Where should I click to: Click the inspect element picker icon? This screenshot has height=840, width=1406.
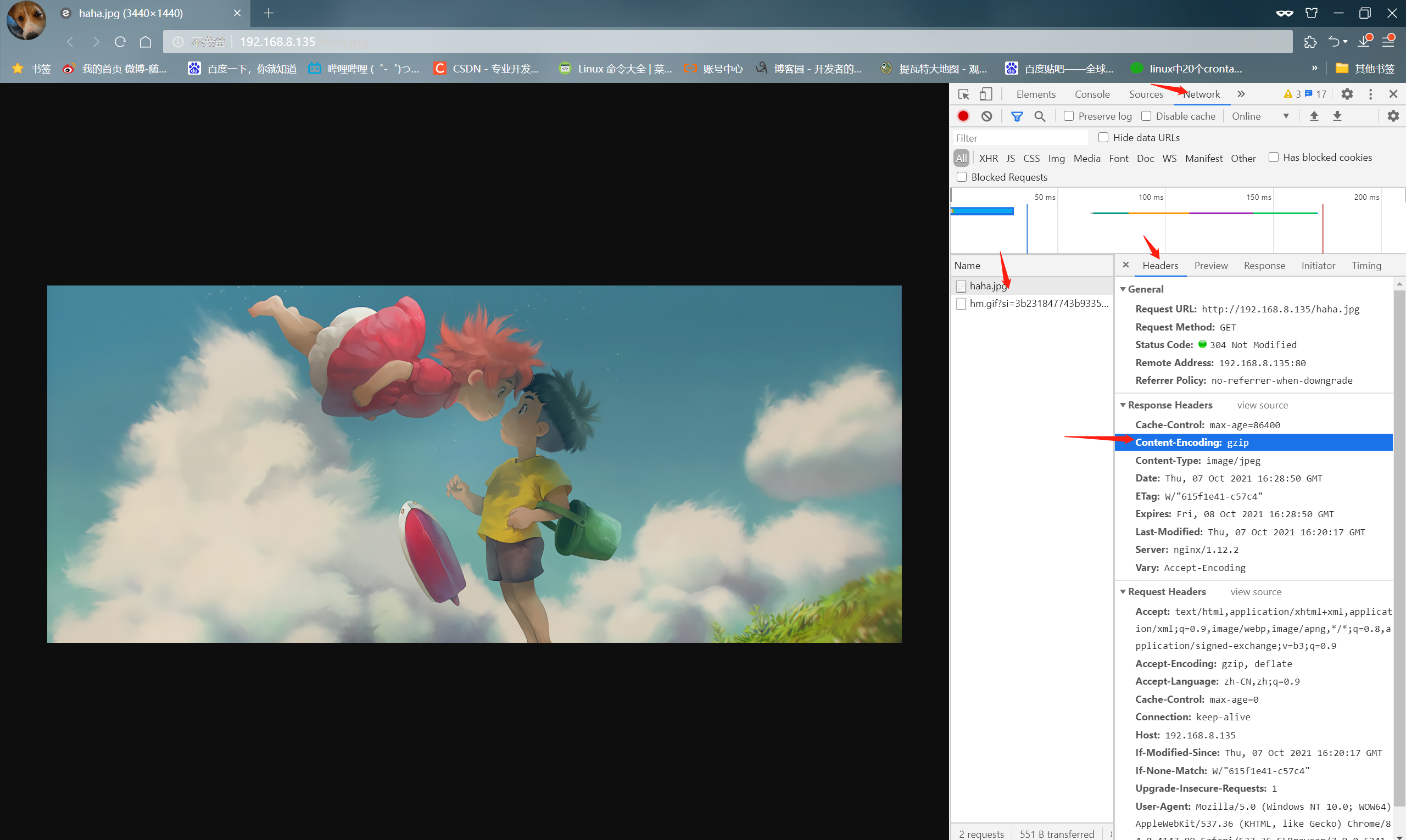click(x=964, y=94)
